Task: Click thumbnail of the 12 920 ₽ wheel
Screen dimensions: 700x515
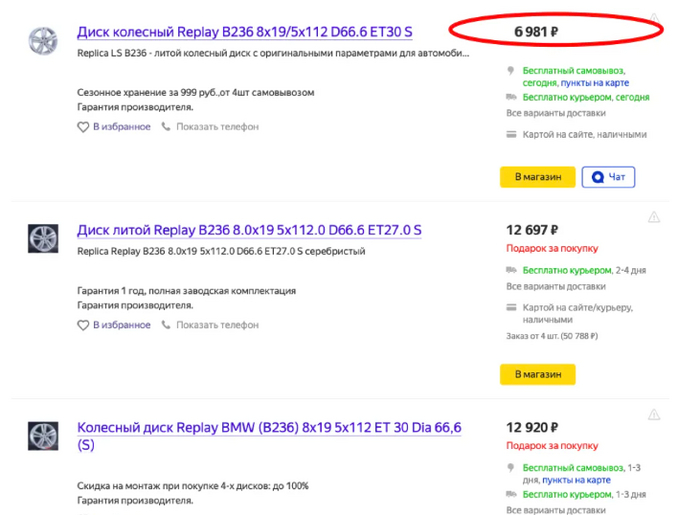Action: pyautogui.click(x=43, y=436)
